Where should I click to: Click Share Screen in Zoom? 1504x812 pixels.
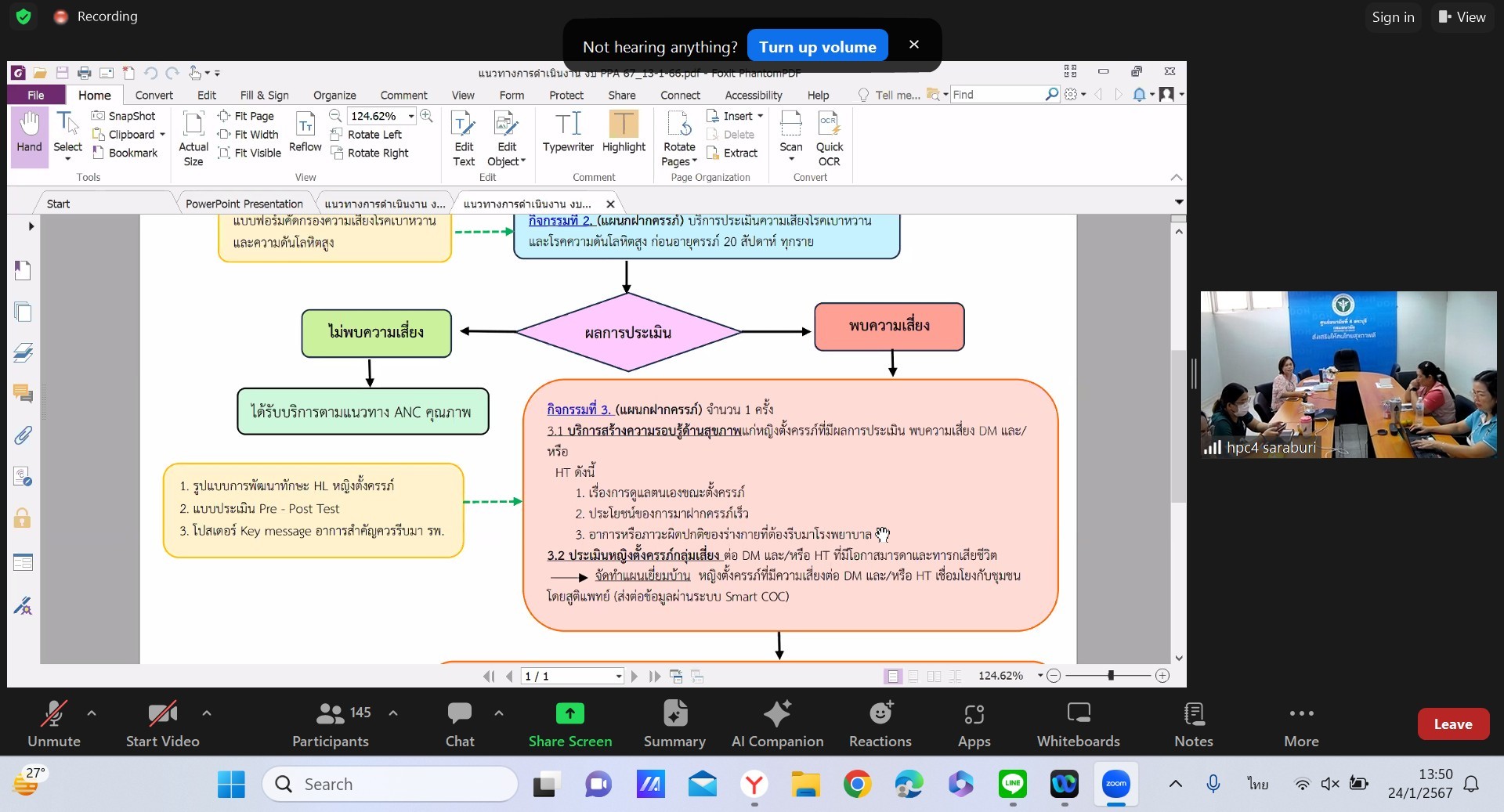point(569,724)
